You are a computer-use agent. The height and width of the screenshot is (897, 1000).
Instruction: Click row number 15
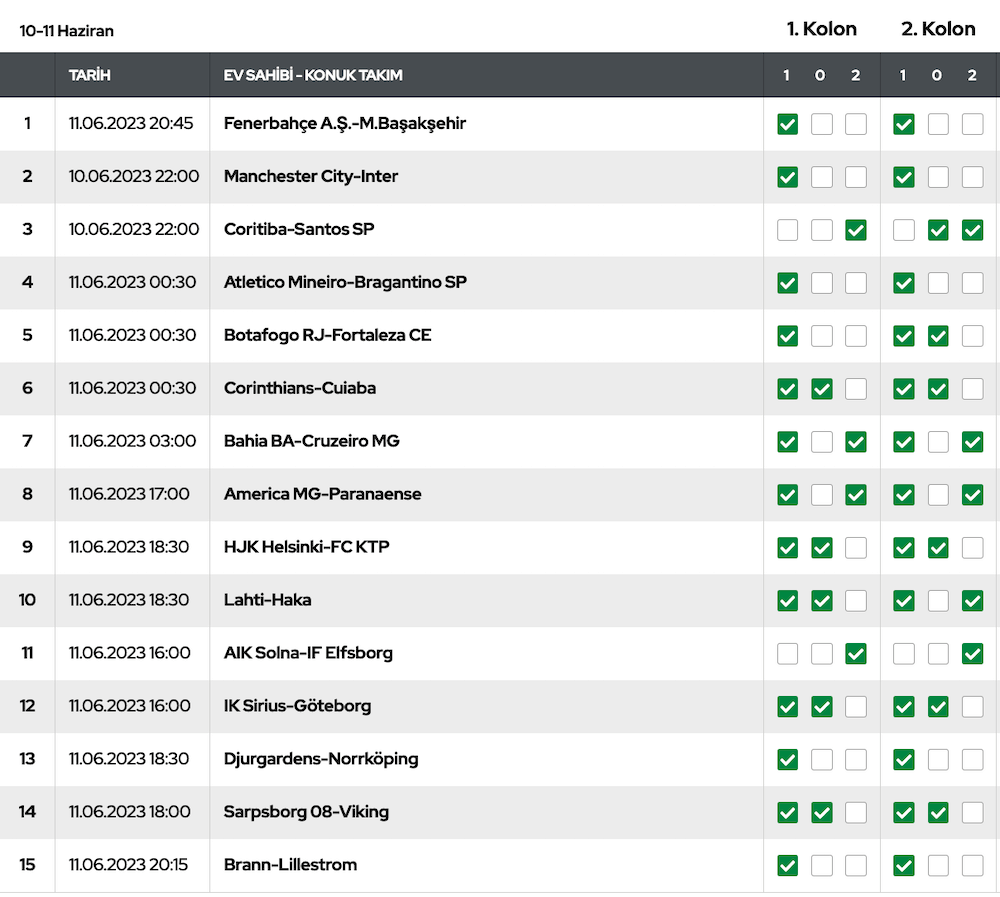27,864
